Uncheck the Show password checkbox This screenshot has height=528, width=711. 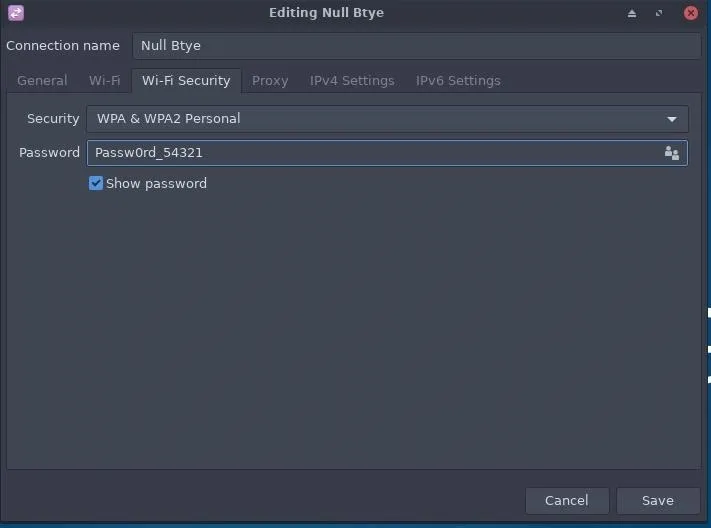click(96, 183)
